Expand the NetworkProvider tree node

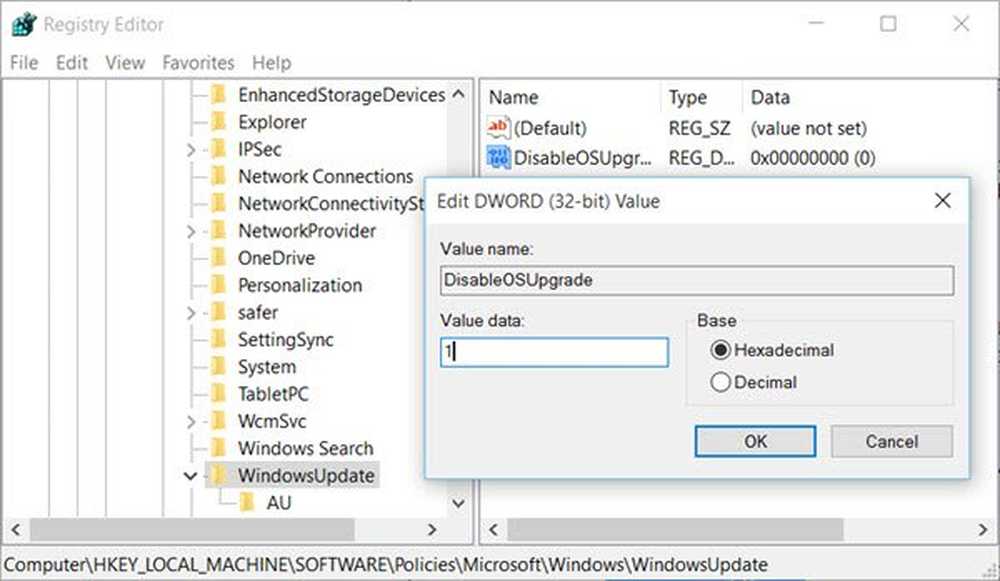[x=190, y=231]
